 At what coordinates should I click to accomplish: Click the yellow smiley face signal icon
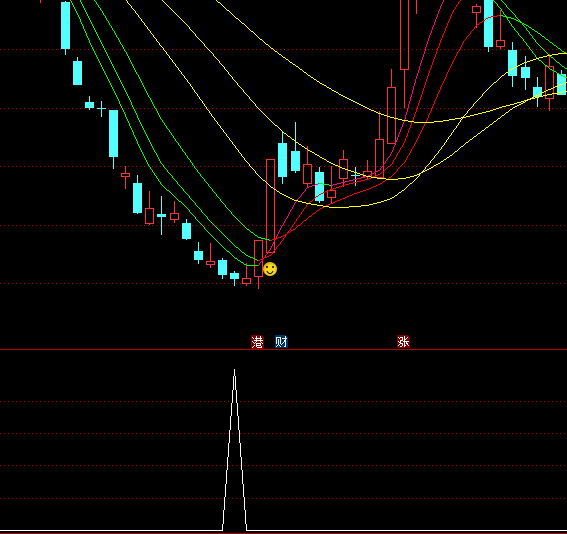(270, 269)
